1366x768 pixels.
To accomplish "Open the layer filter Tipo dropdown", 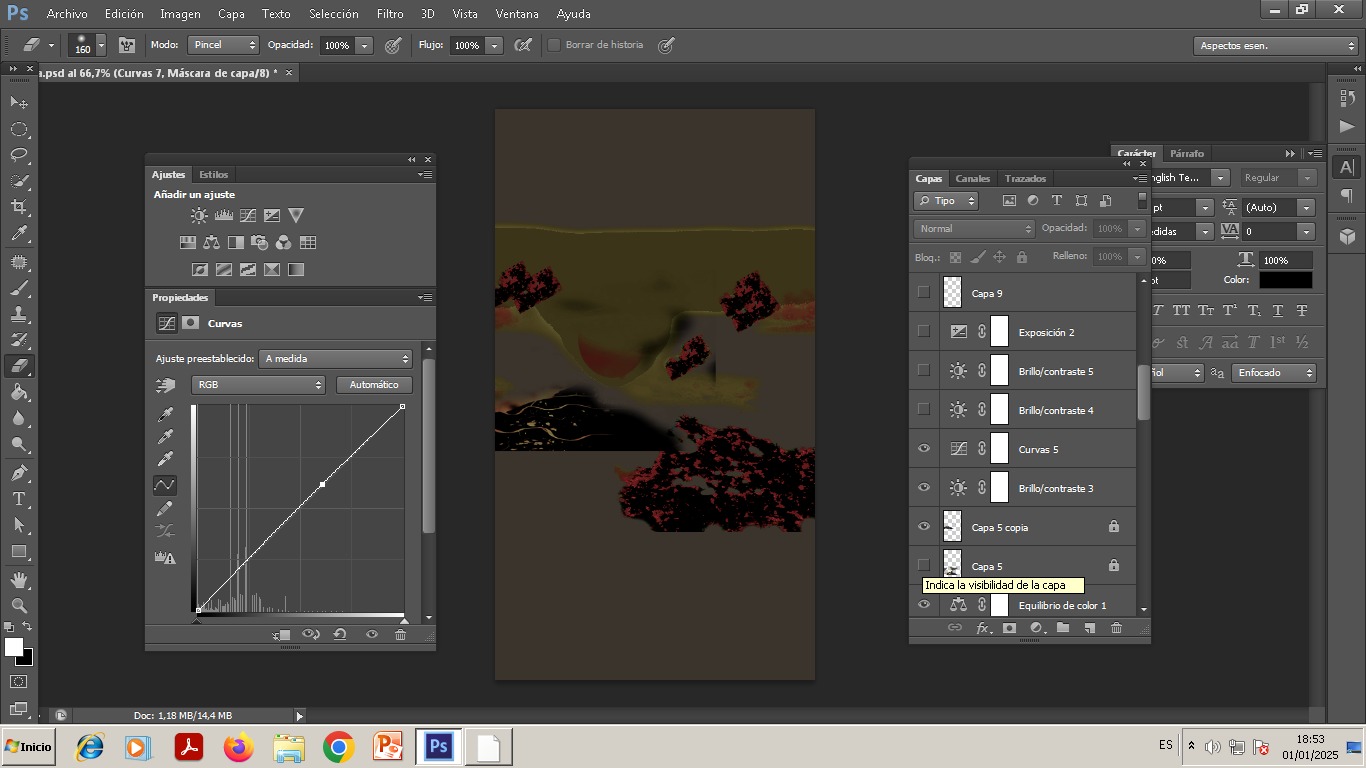I will point(946,201).
